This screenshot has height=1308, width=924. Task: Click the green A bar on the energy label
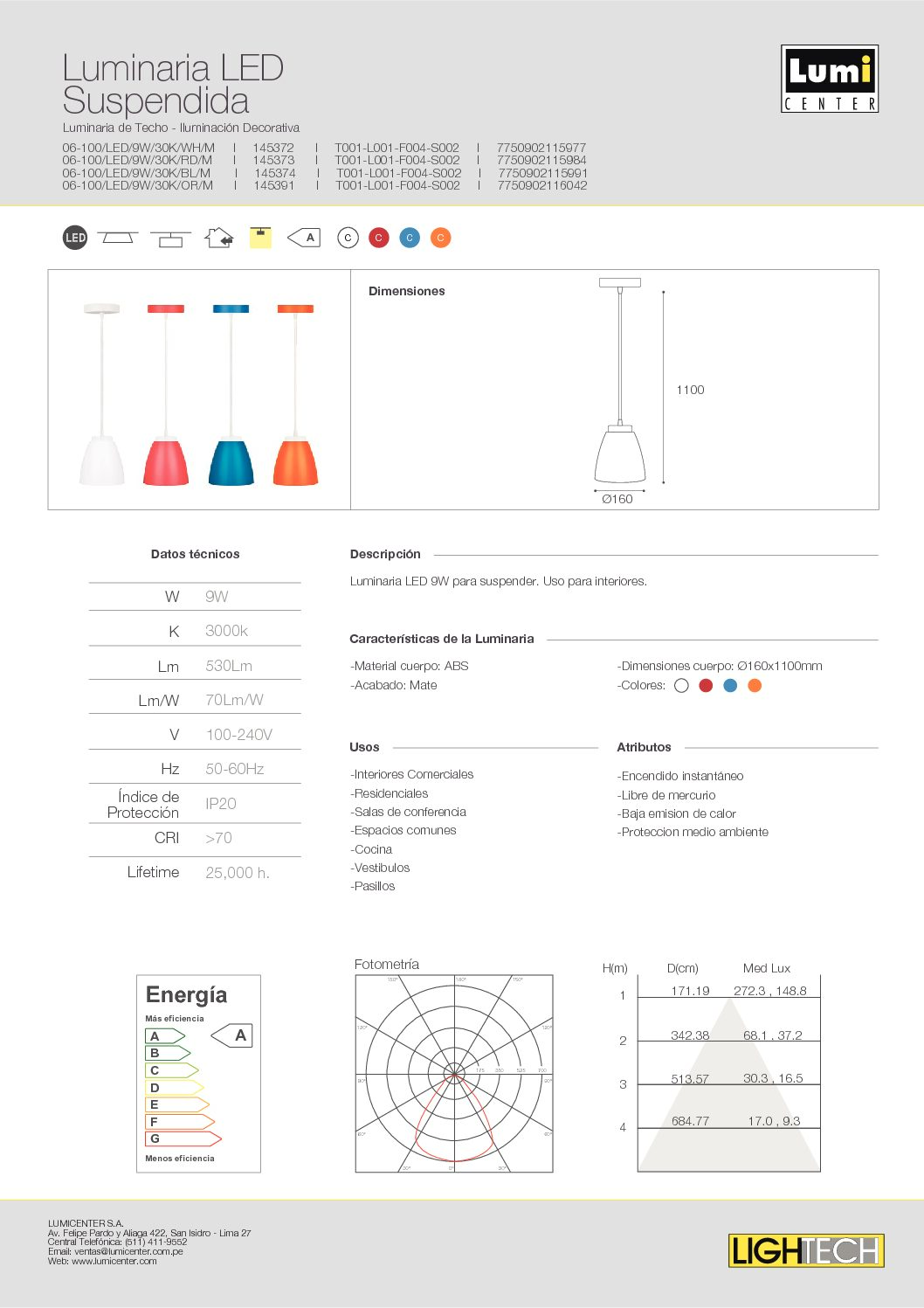click(165, 1036)
